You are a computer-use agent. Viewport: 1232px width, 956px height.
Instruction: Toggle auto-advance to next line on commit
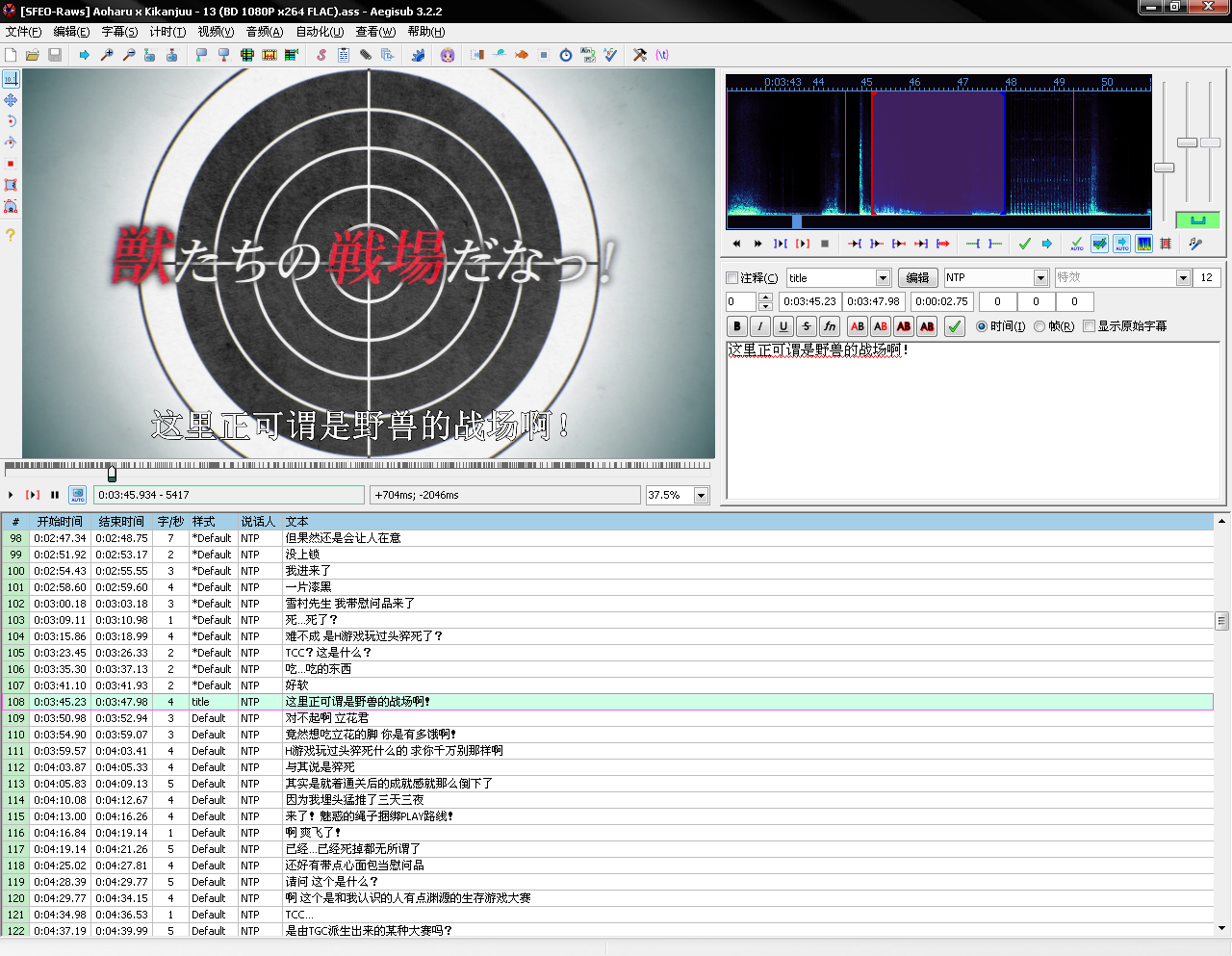coord(1099,244)
